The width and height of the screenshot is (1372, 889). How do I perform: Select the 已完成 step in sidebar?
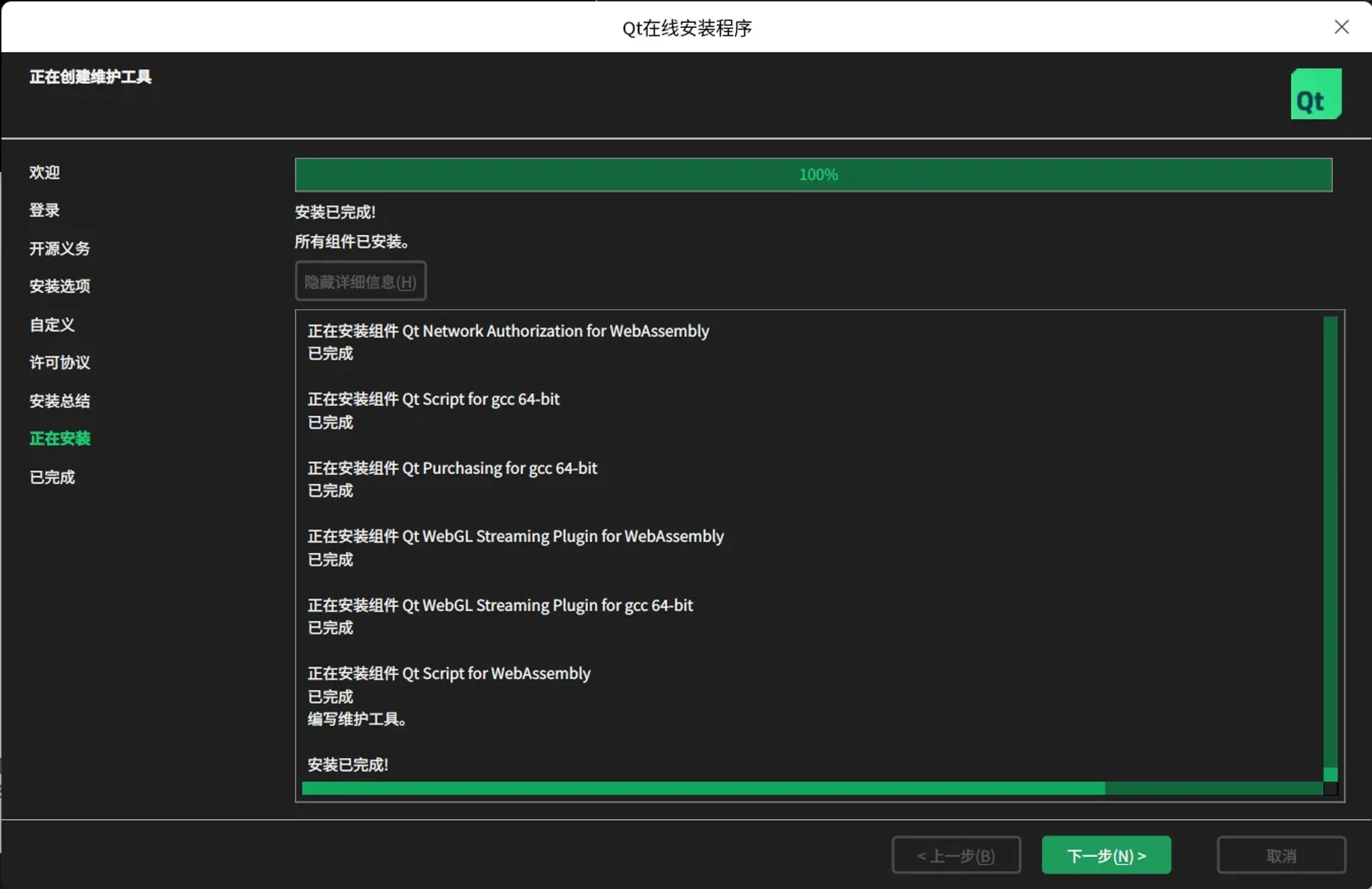pos(51,477)
